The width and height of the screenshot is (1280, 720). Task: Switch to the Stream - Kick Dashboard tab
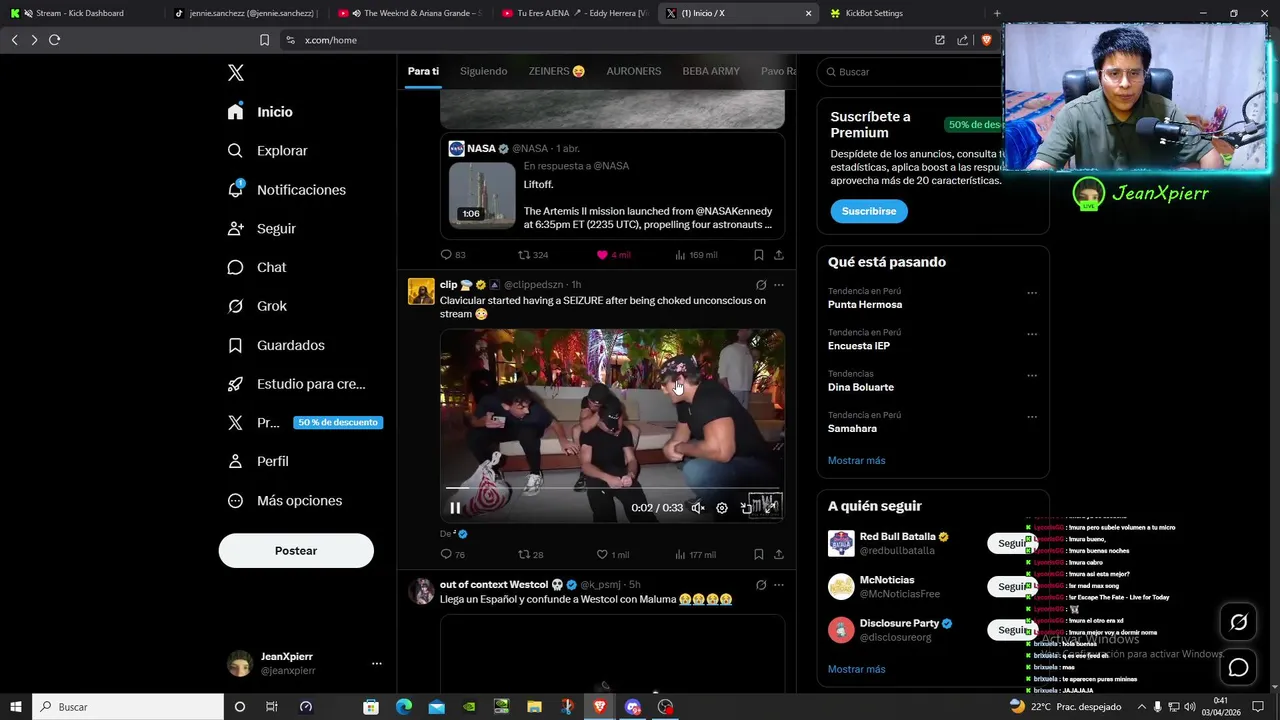coord(80,13)
